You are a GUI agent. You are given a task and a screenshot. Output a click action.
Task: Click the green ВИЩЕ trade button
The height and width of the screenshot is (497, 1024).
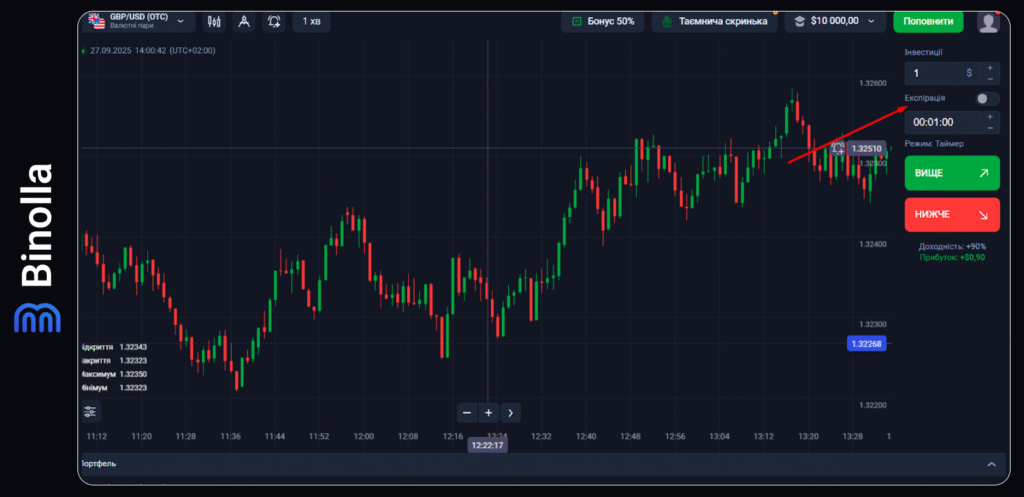[951, 173]
